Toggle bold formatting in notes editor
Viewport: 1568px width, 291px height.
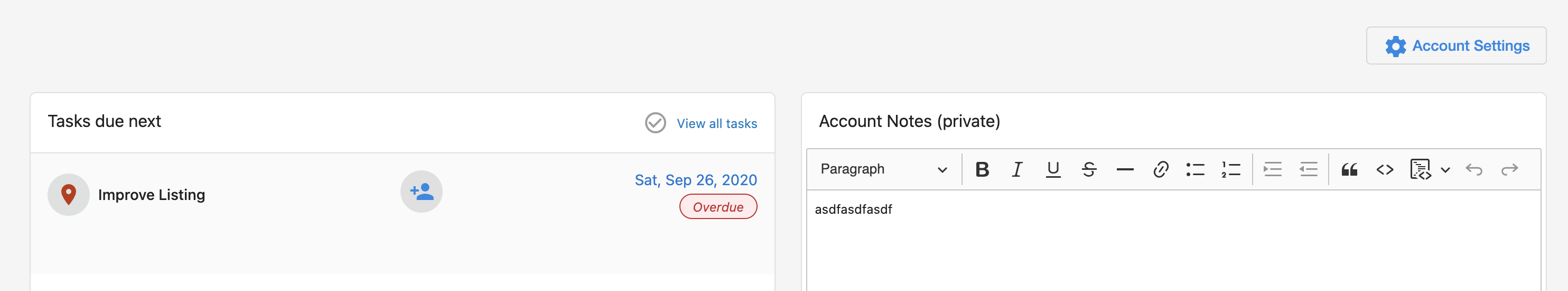[x=982, y=169]
